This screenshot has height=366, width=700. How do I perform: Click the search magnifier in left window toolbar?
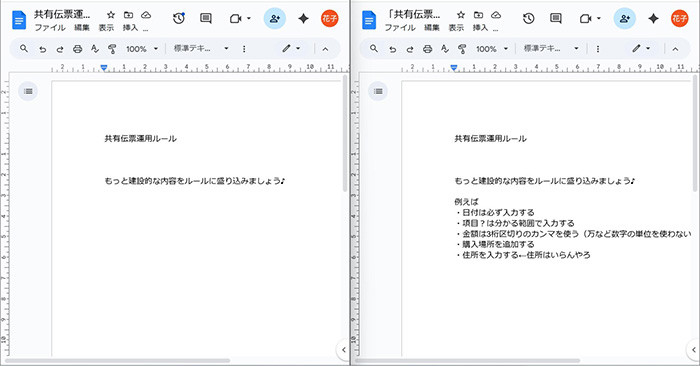[x=24, y=48]
